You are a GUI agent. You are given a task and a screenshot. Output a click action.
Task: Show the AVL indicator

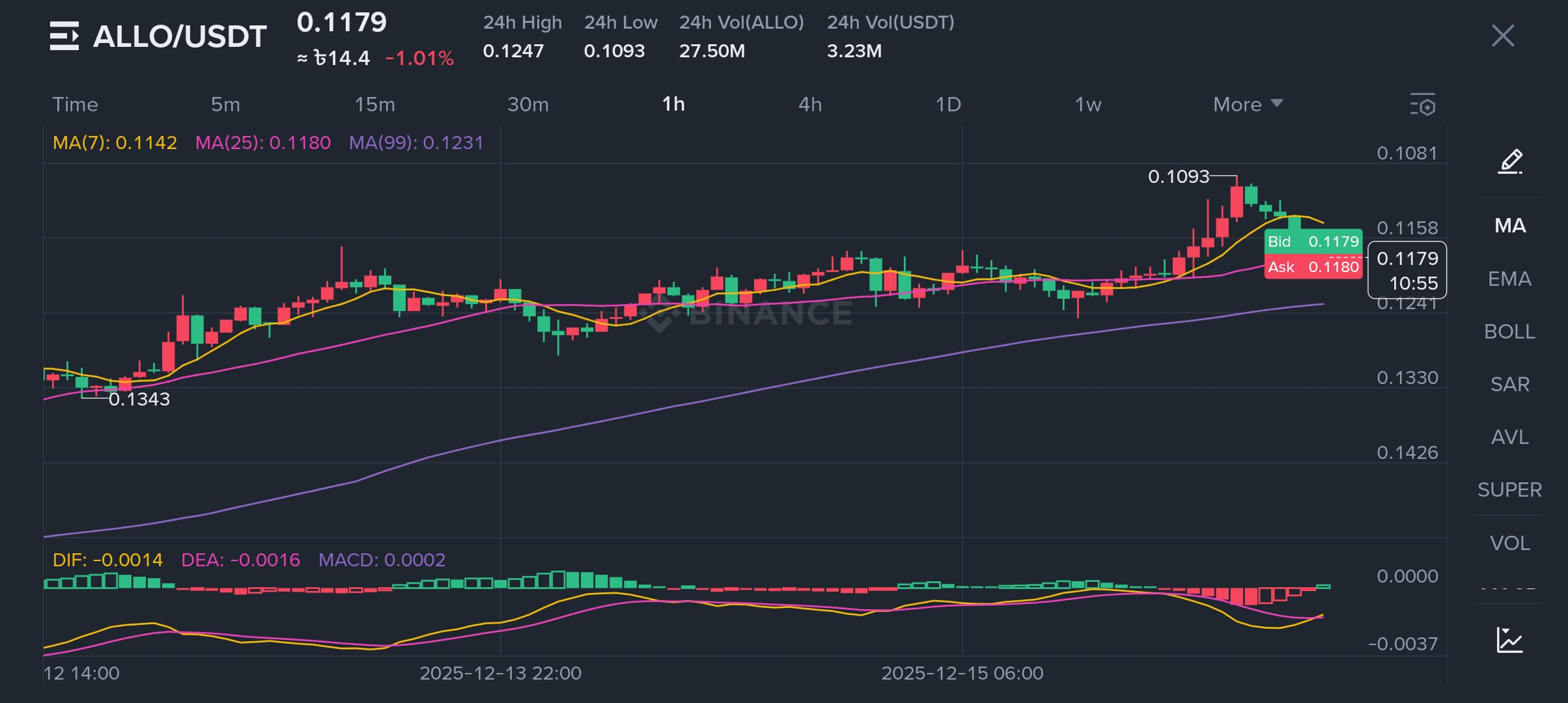coord(1509,437)
